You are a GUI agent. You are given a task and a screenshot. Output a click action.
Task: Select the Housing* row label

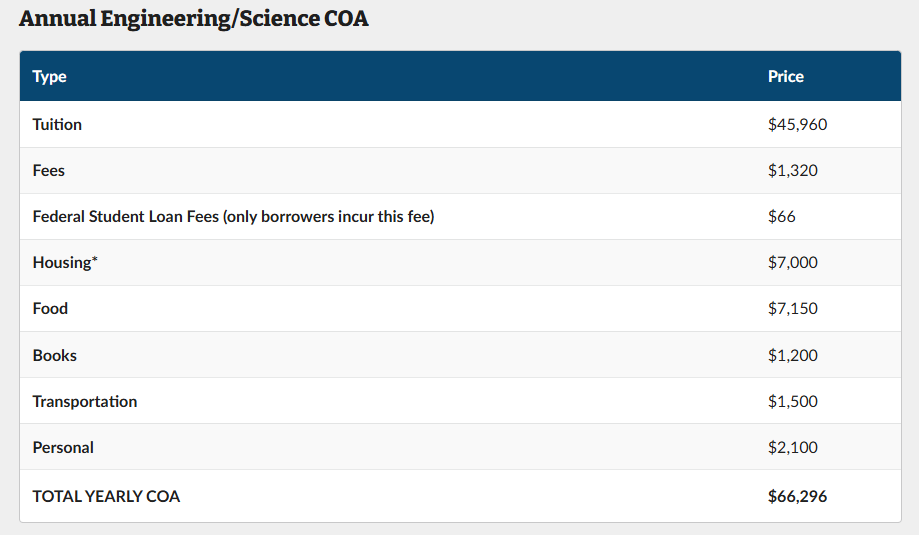tap(66, 263)
